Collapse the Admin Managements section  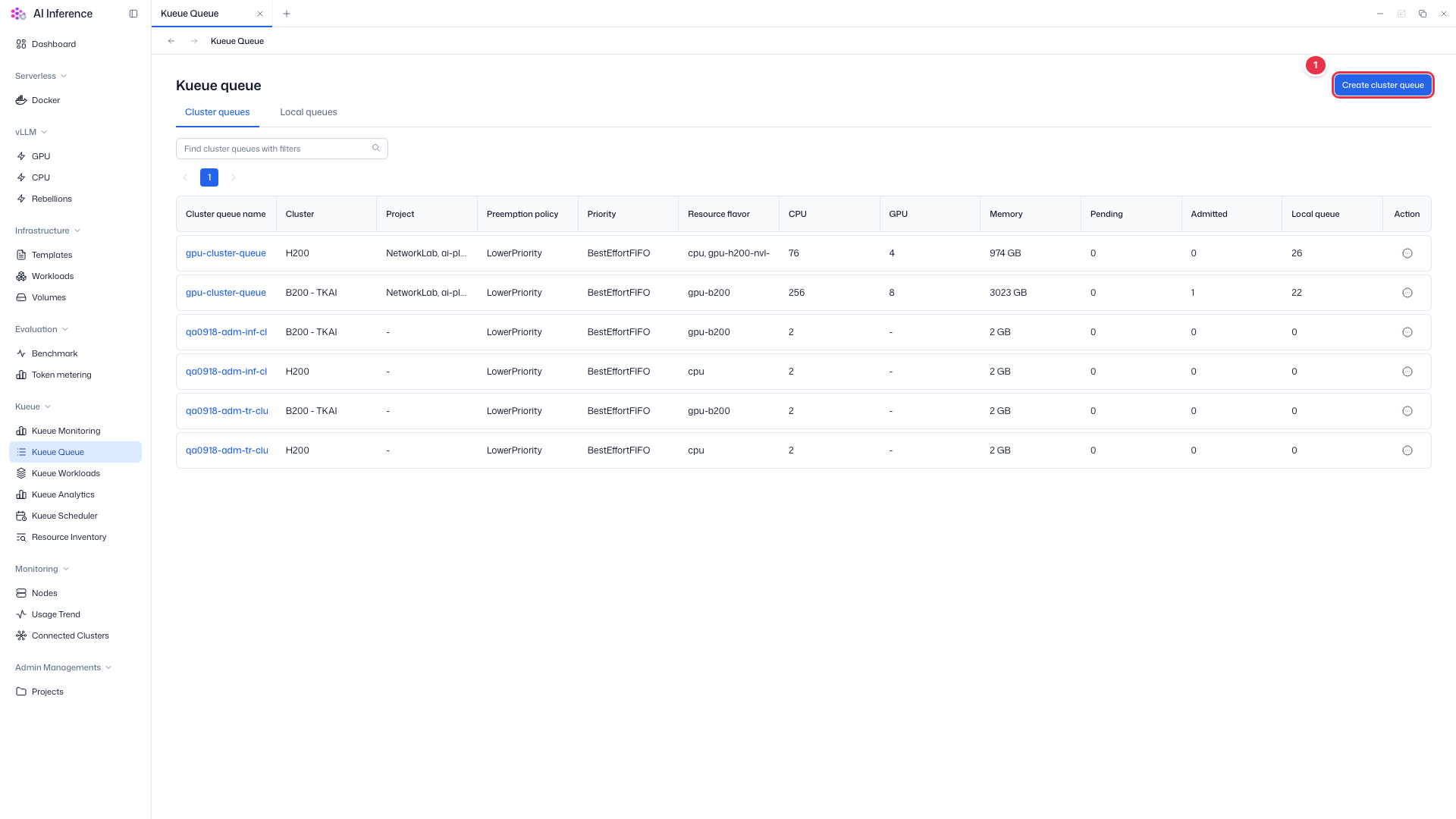click(64, 667)
